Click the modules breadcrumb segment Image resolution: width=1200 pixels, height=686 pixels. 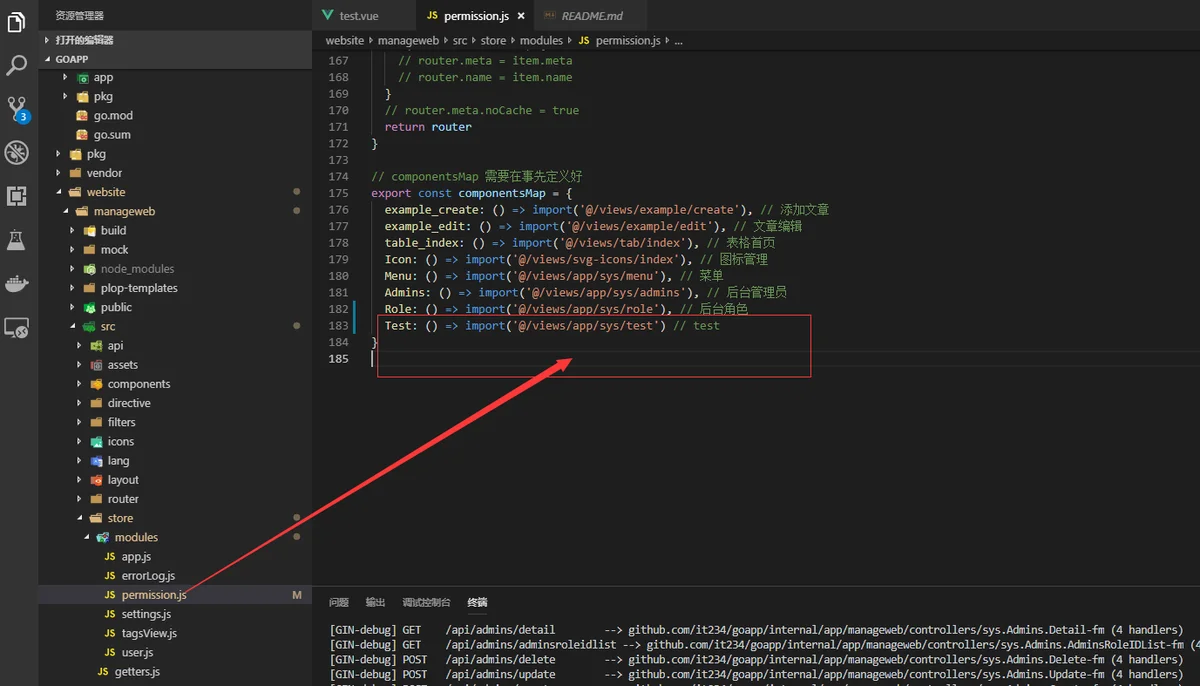coord(541,41)
